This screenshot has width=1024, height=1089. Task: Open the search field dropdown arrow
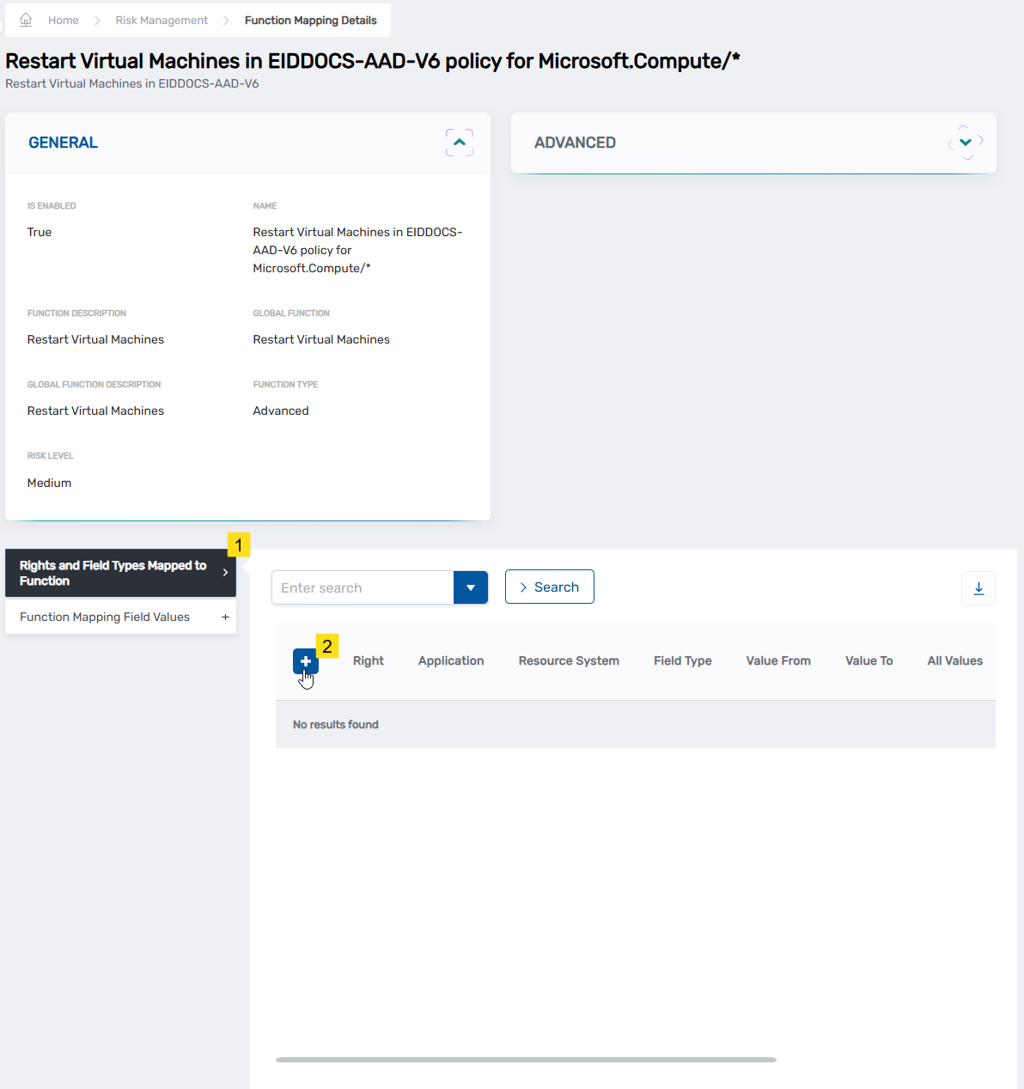[470, 588]
